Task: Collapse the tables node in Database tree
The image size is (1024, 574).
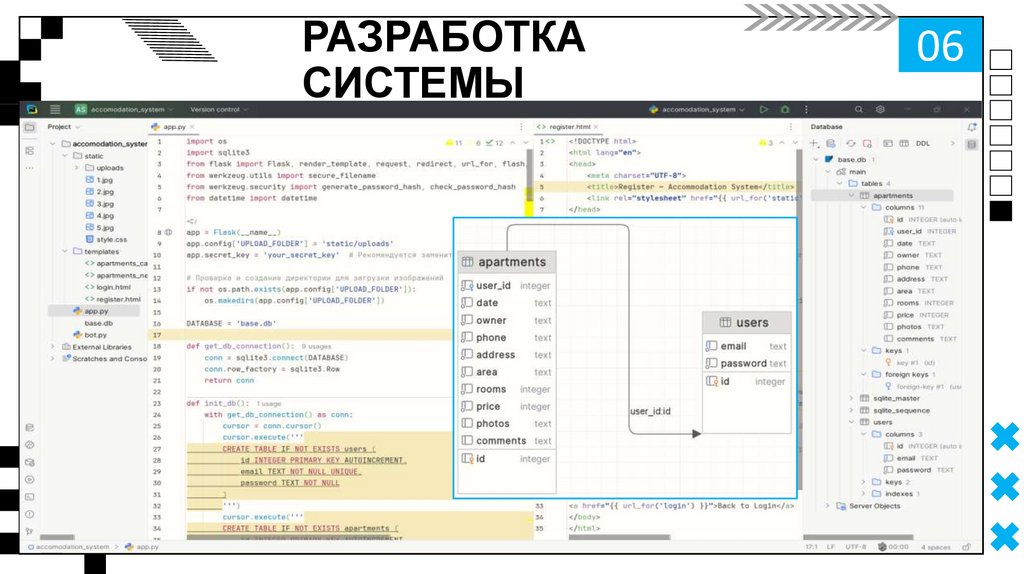Action: coord(840,183)
